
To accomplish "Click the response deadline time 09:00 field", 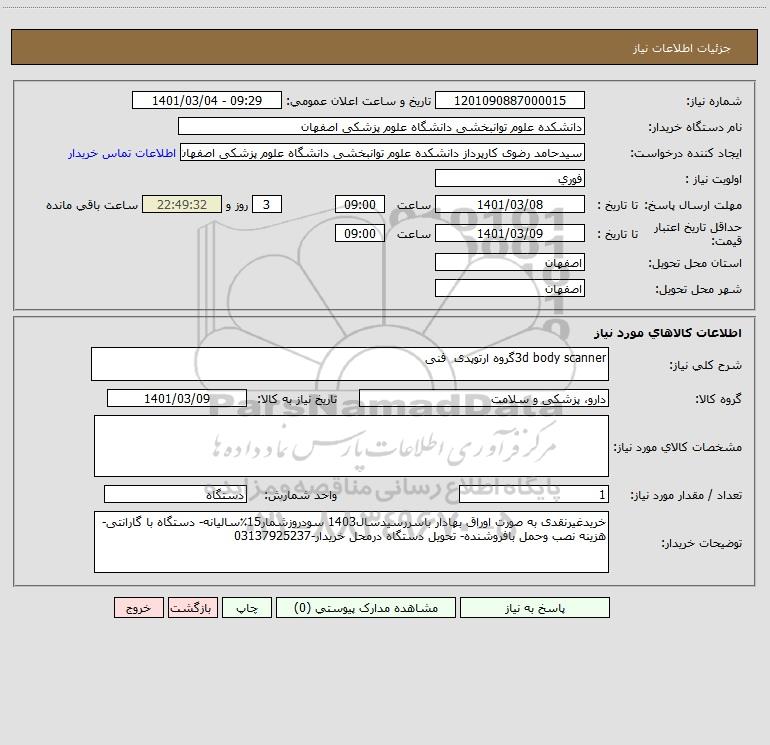I will tap(359, 204).
